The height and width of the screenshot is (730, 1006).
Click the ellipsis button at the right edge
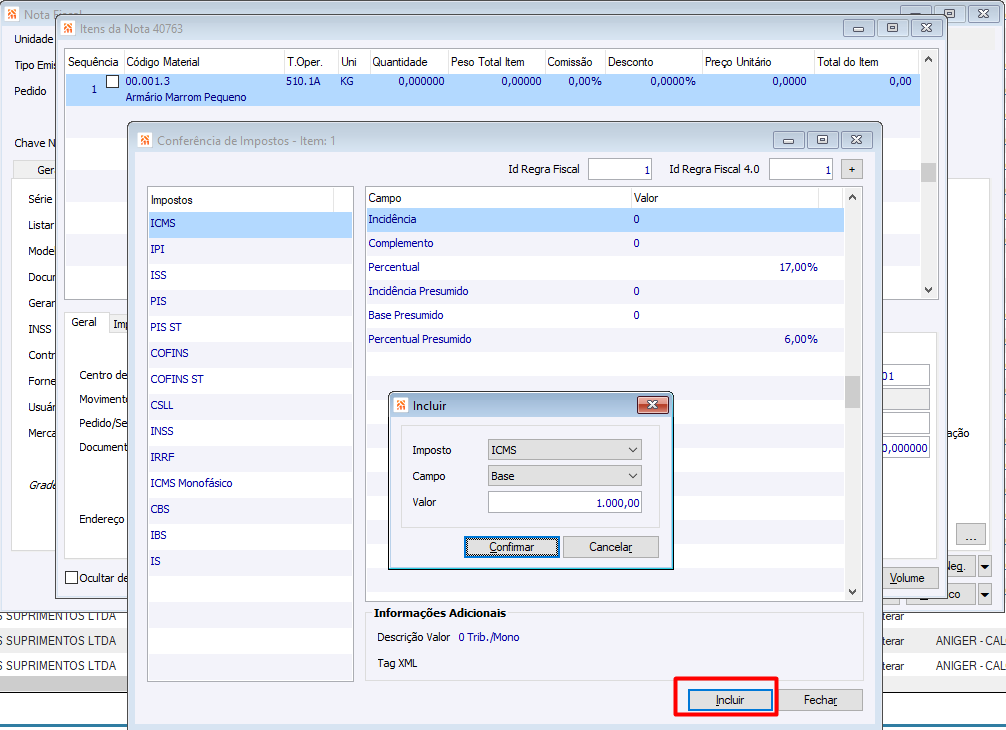(971, 534)
